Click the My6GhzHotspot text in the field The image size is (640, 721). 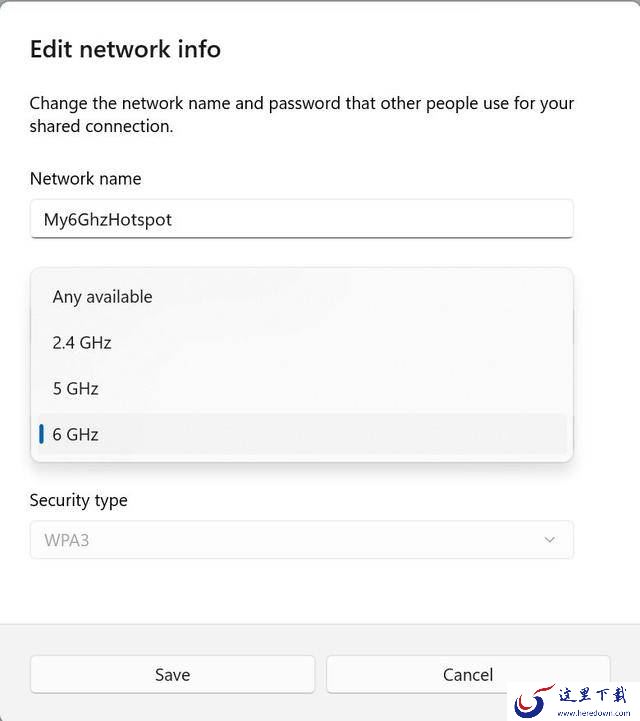click(x=108, y=220)
